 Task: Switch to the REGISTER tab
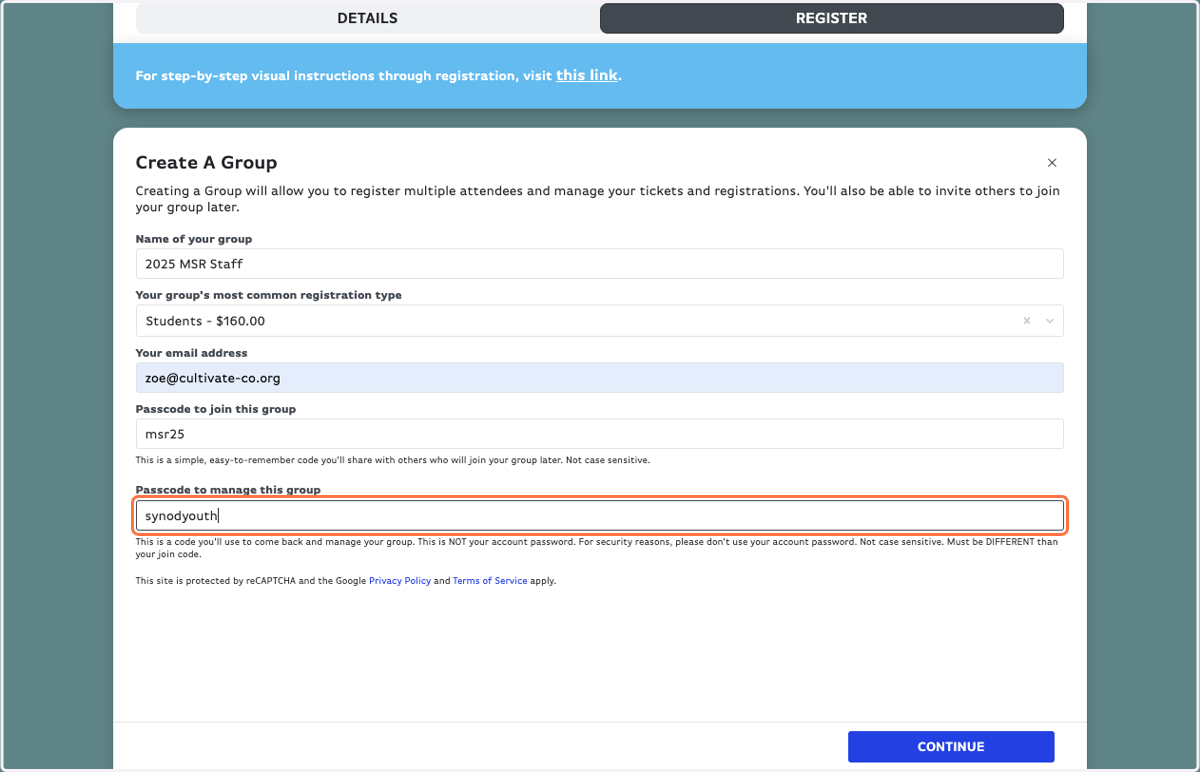coord(831,18)
